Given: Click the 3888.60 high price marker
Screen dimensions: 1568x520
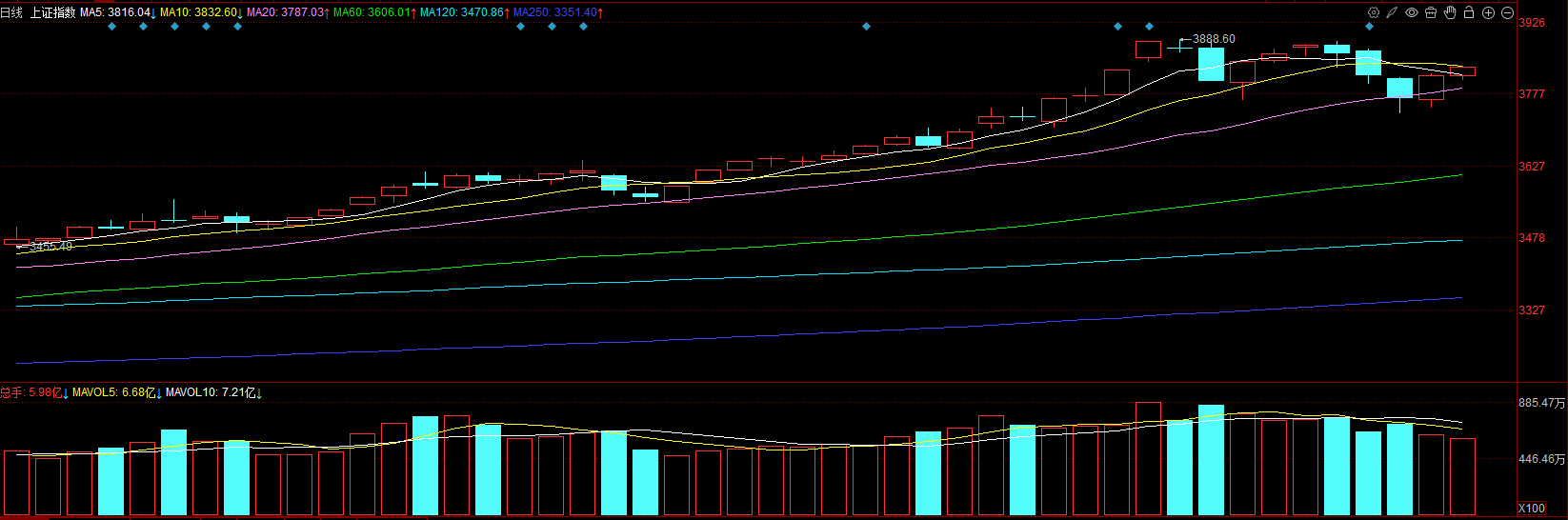Looking at the screenshot, I should [1213, 39].
